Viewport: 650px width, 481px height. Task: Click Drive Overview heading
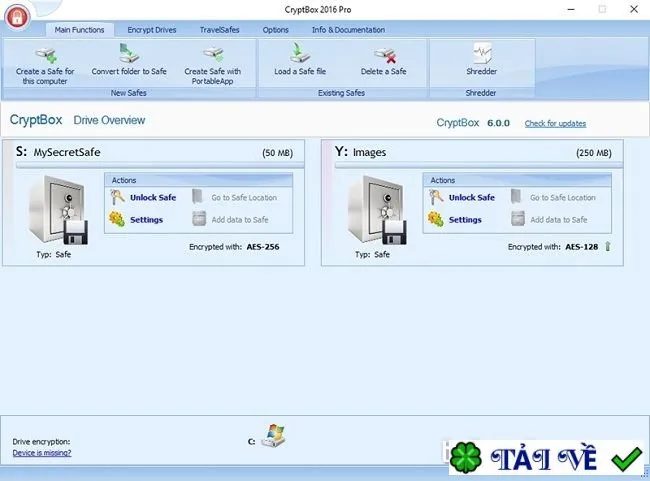tap(109, 120)
